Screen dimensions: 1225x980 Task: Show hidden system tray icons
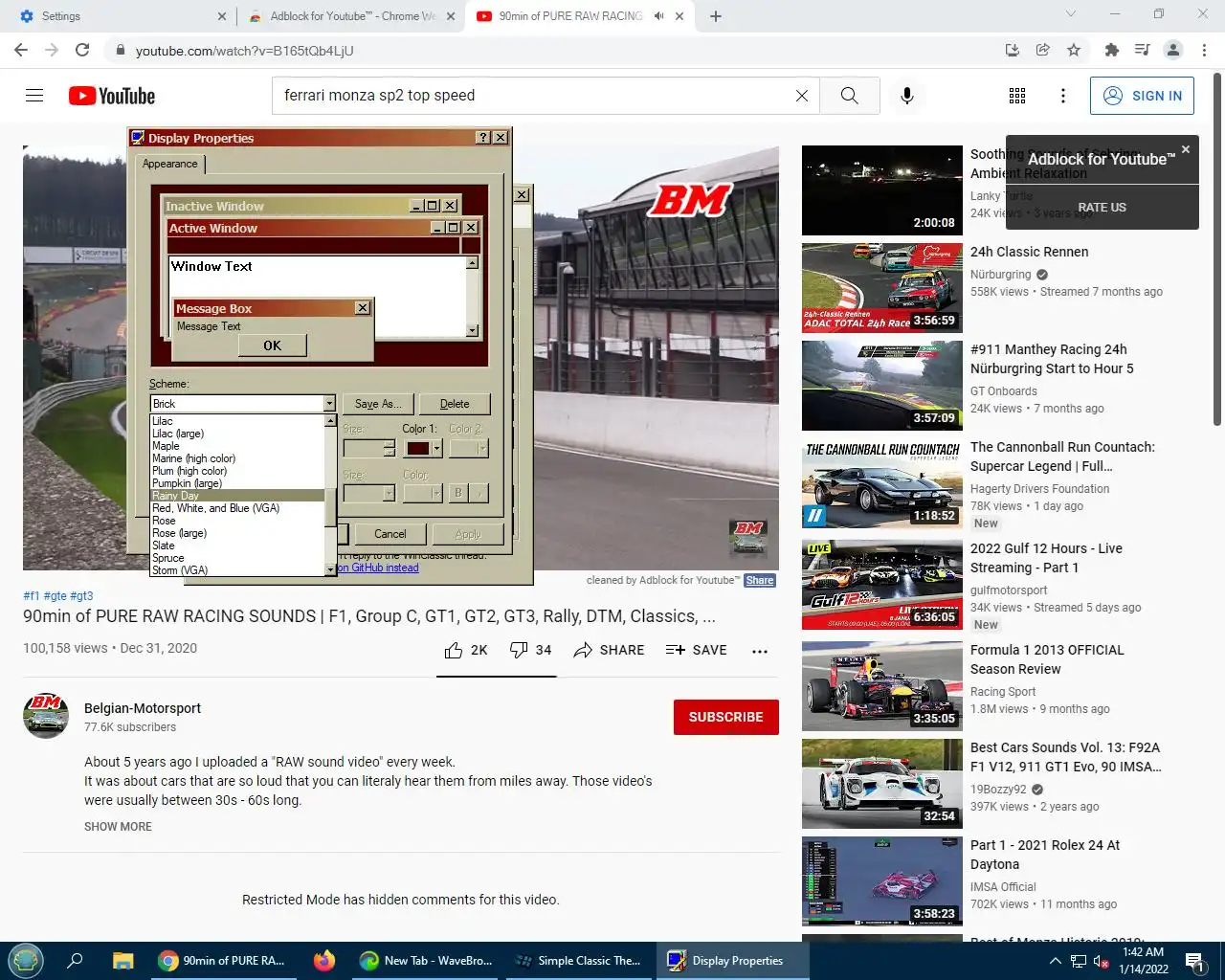(x=1055, y=961)
